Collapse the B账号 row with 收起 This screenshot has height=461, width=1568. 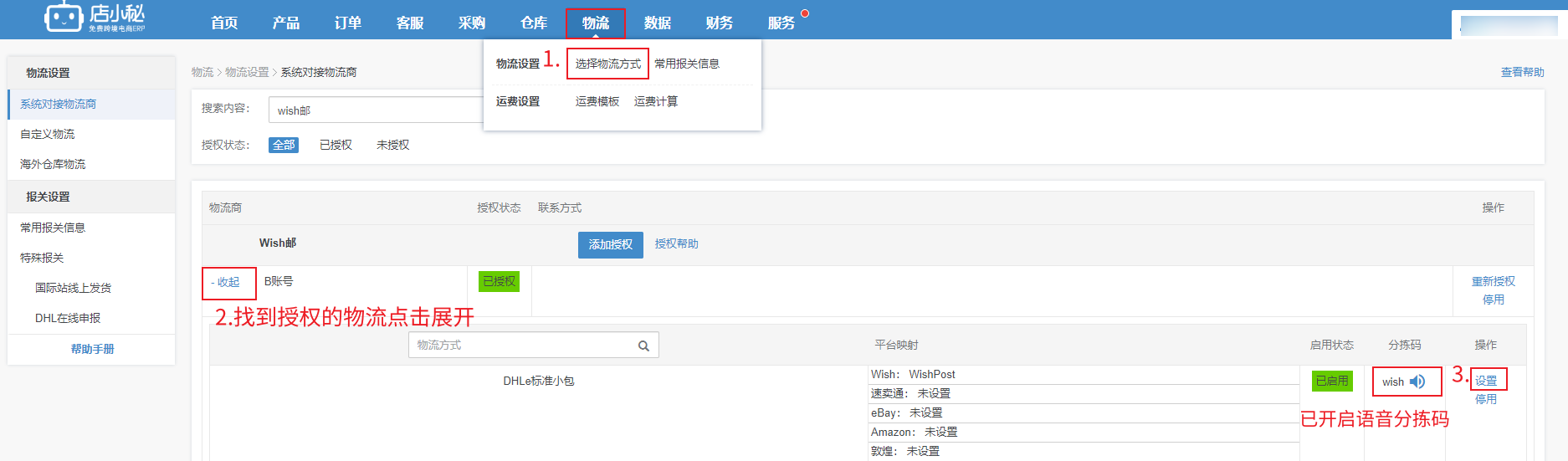click(226, 283)
